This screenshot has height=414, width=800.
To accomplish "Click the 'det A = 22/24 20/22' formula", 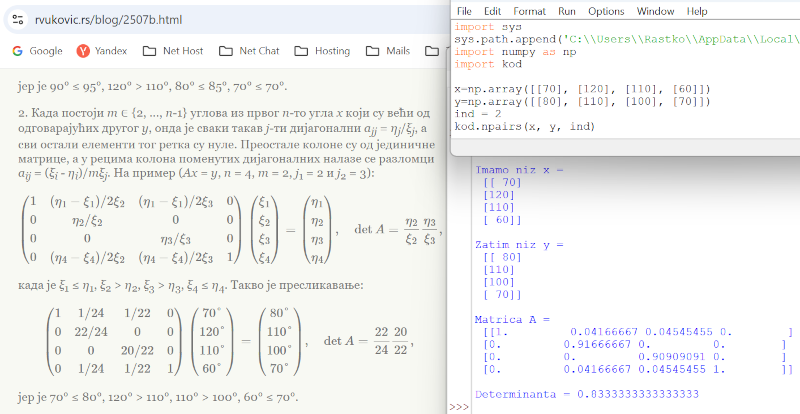I will click(x=368, y=341).
